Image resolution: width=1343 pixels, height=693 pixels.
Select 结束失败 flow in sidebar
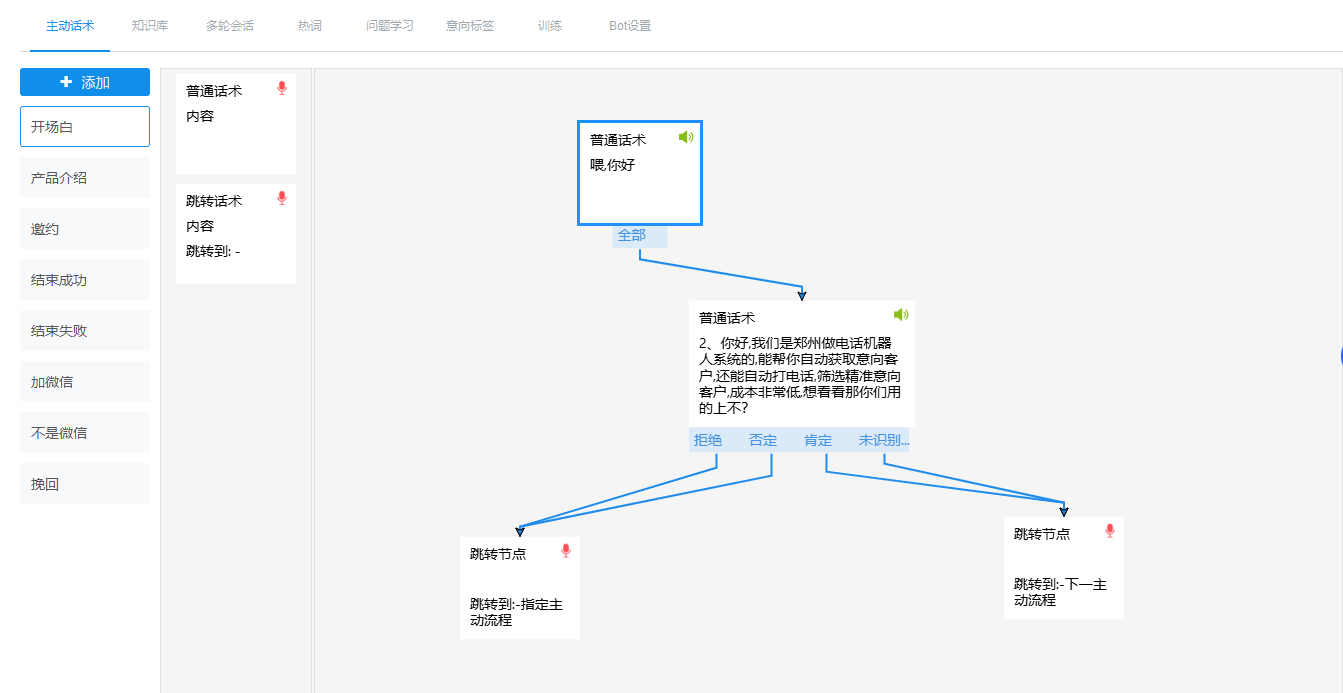pos(85,331)
